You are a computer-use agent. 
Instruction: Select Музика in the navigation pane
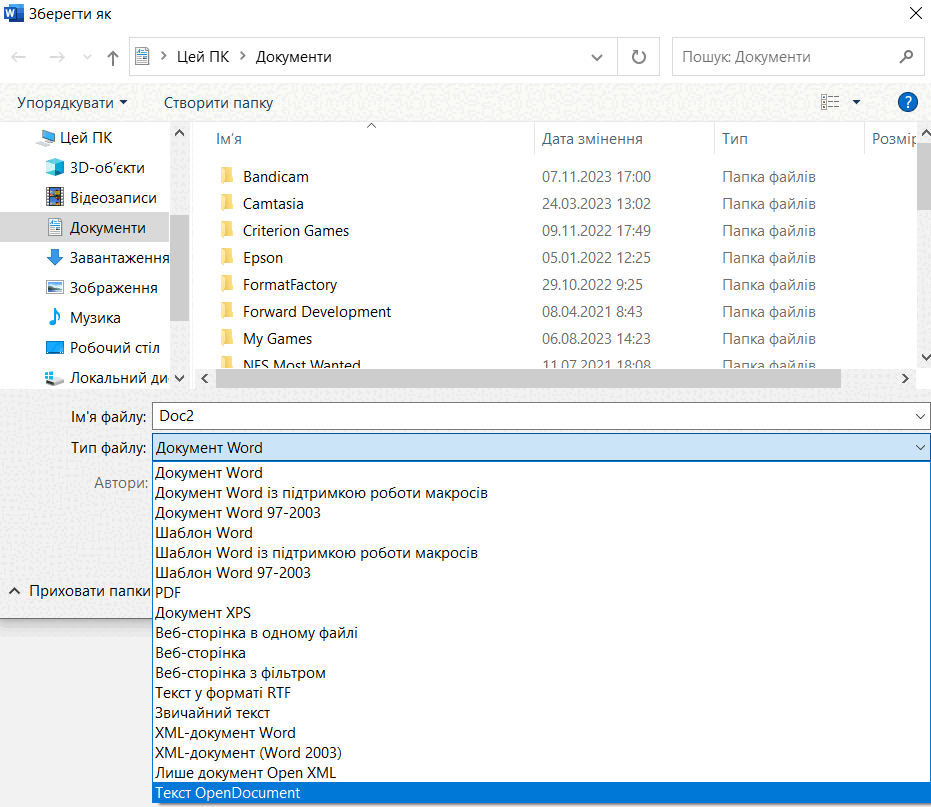[x=95, y=318]
